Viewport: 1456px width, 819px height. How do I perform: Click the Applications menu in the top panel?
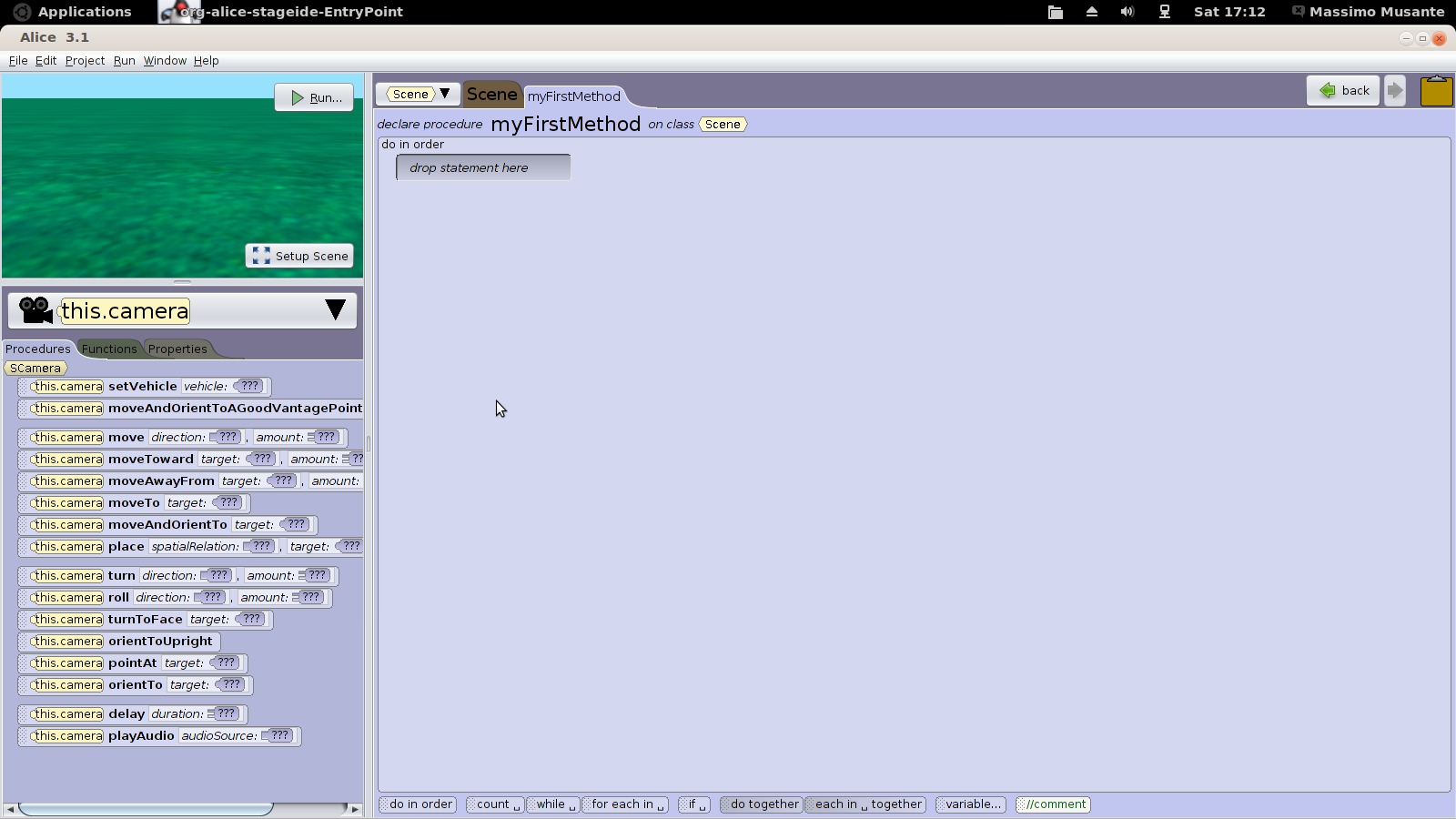click(x=73, y=12)
